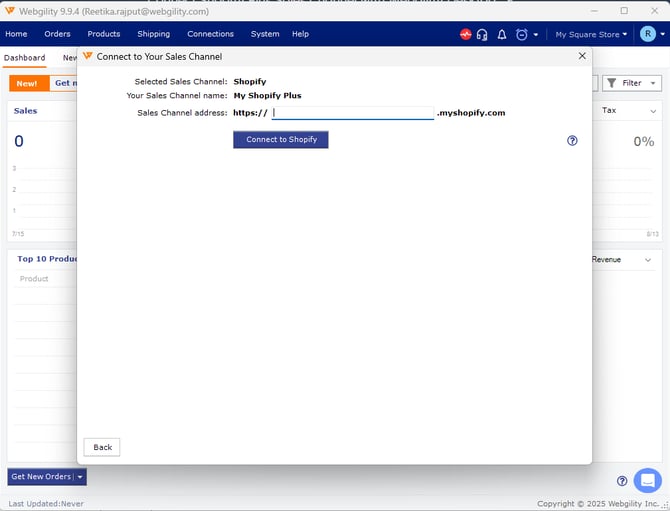This screenshot has width=670, height=511.
Task: Click the Back button
Action: 102,447
